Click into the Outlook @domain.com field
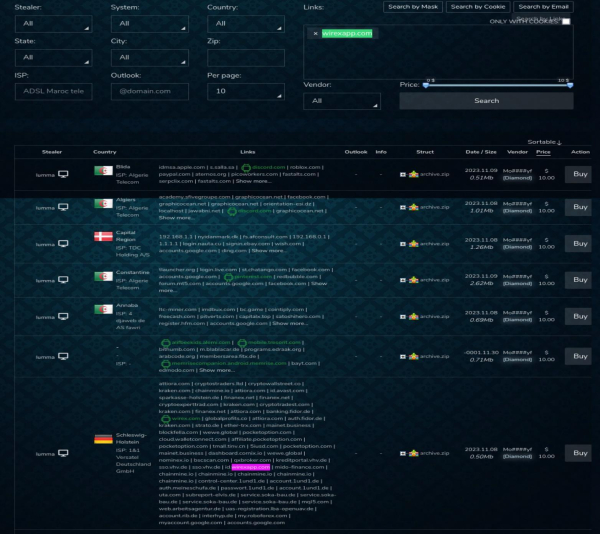Image resolution: width=600 pixels, height=534 pixels. 150,91
